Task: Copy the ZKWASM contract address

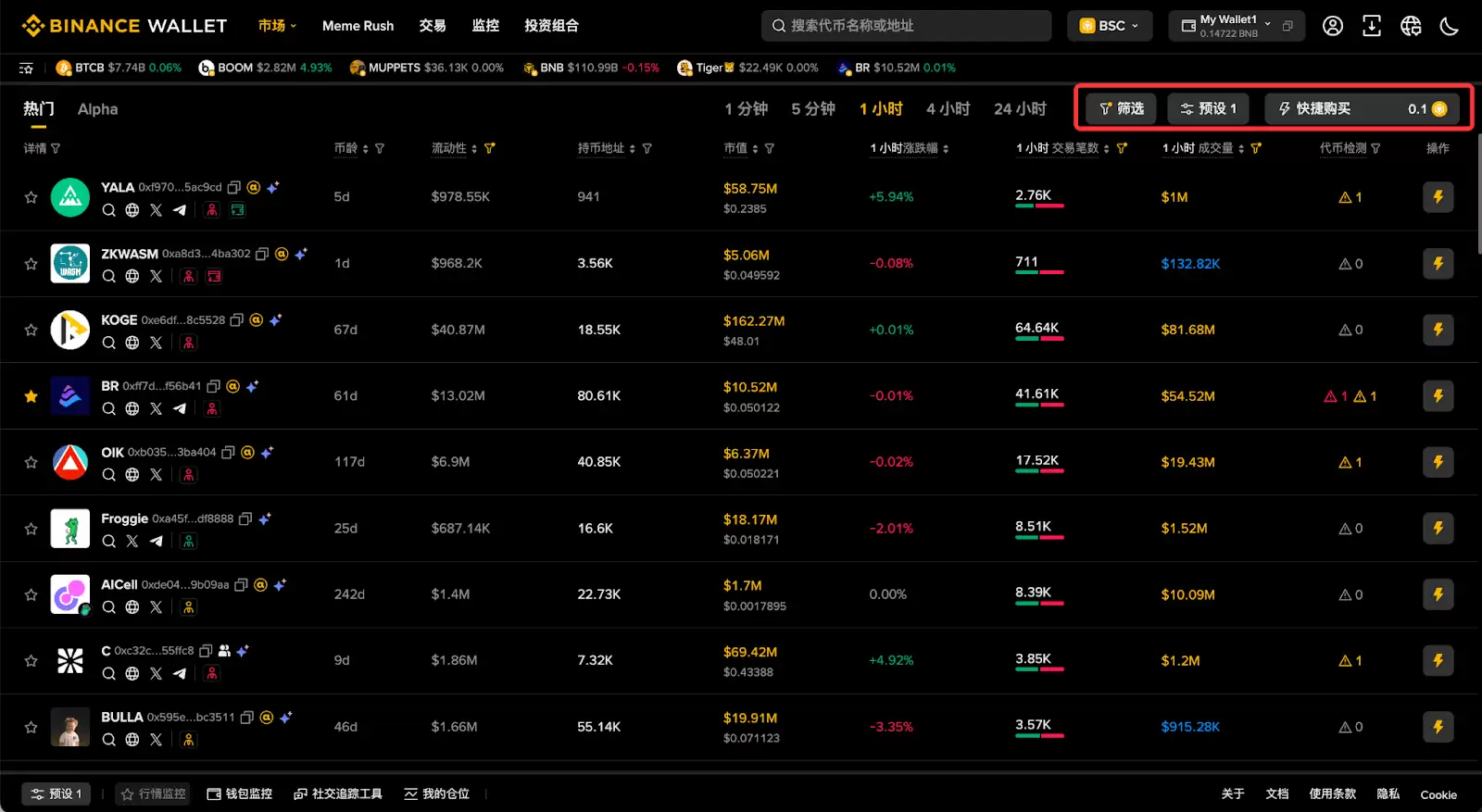Action: [x=262, y=254]
